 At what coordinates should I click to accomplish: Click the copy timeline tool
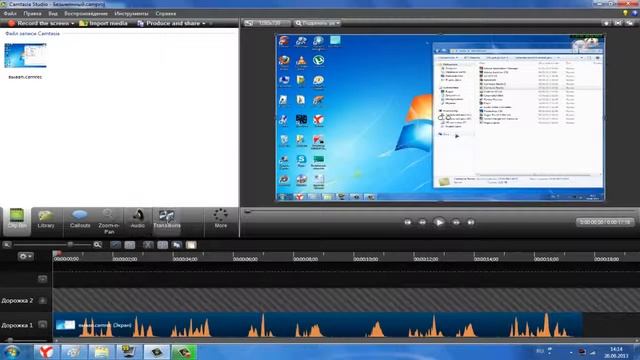tap(177, 245)
